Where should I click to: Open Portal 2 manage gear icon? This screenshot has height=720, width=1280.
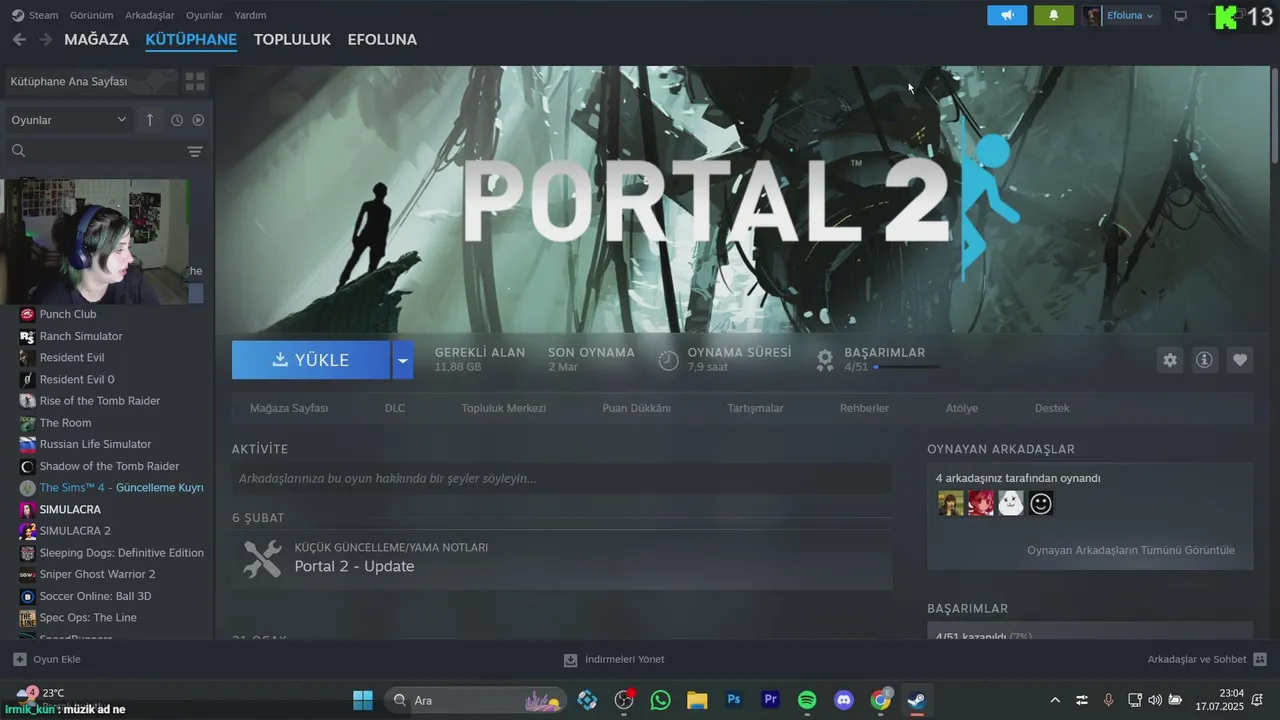coord(1170,360)
